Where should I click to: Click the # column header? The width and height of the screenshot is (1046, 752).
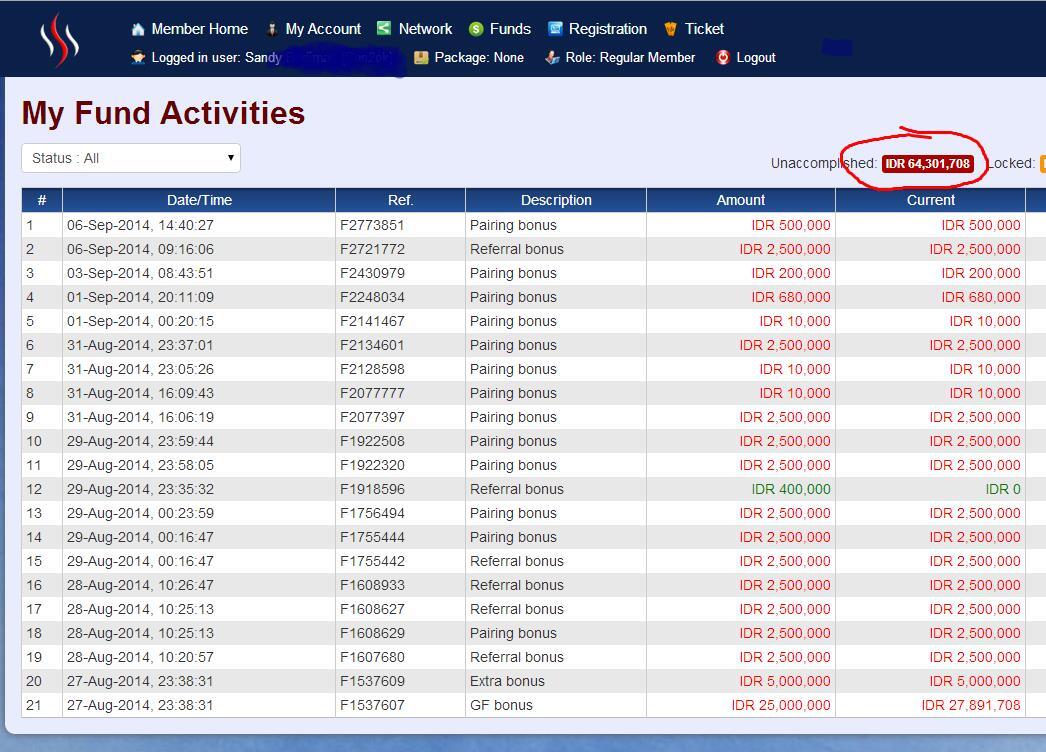click(x=42, y=200)
